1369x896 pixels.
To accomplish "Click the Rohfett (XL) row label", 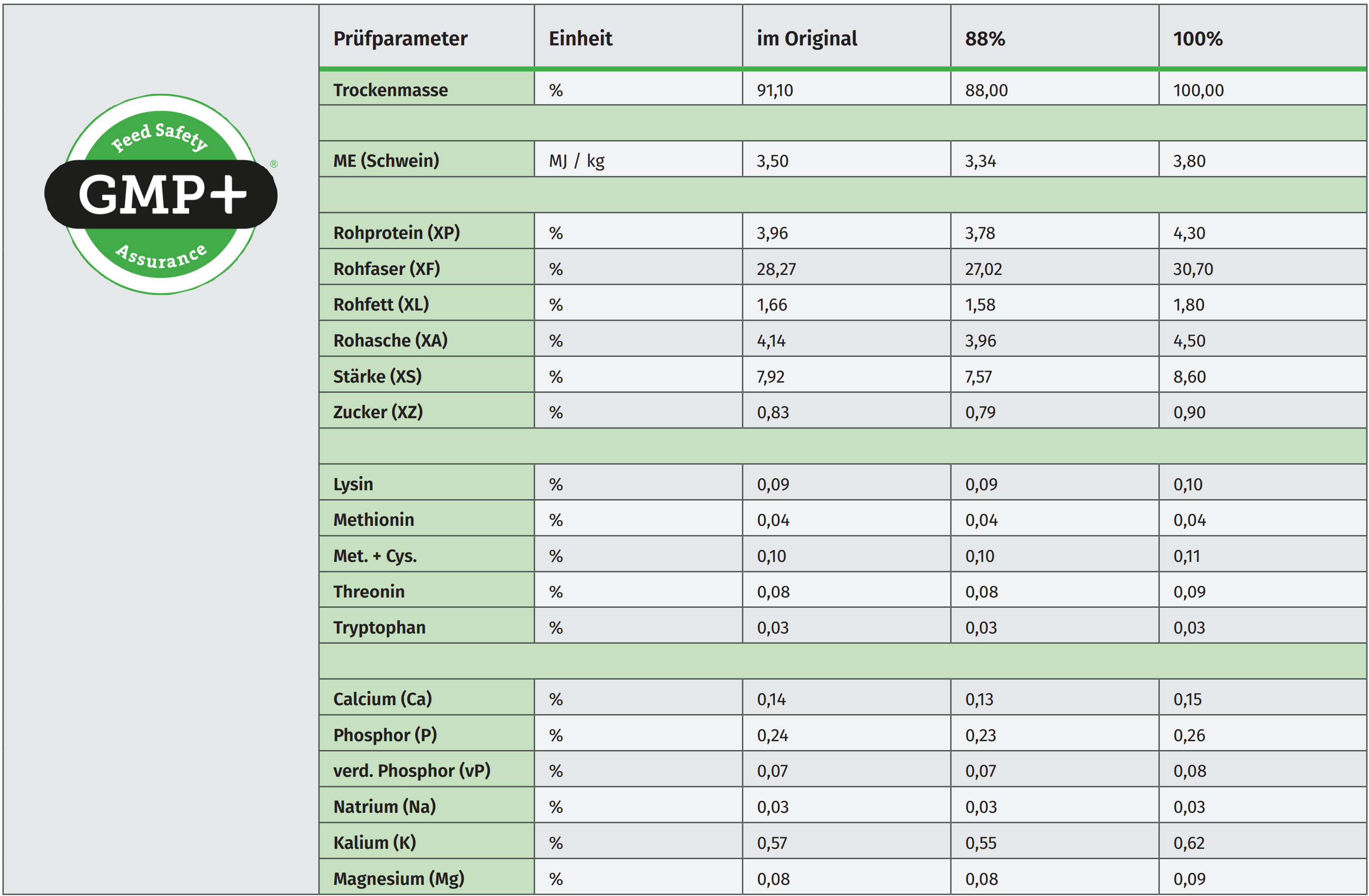I will 381,304.
